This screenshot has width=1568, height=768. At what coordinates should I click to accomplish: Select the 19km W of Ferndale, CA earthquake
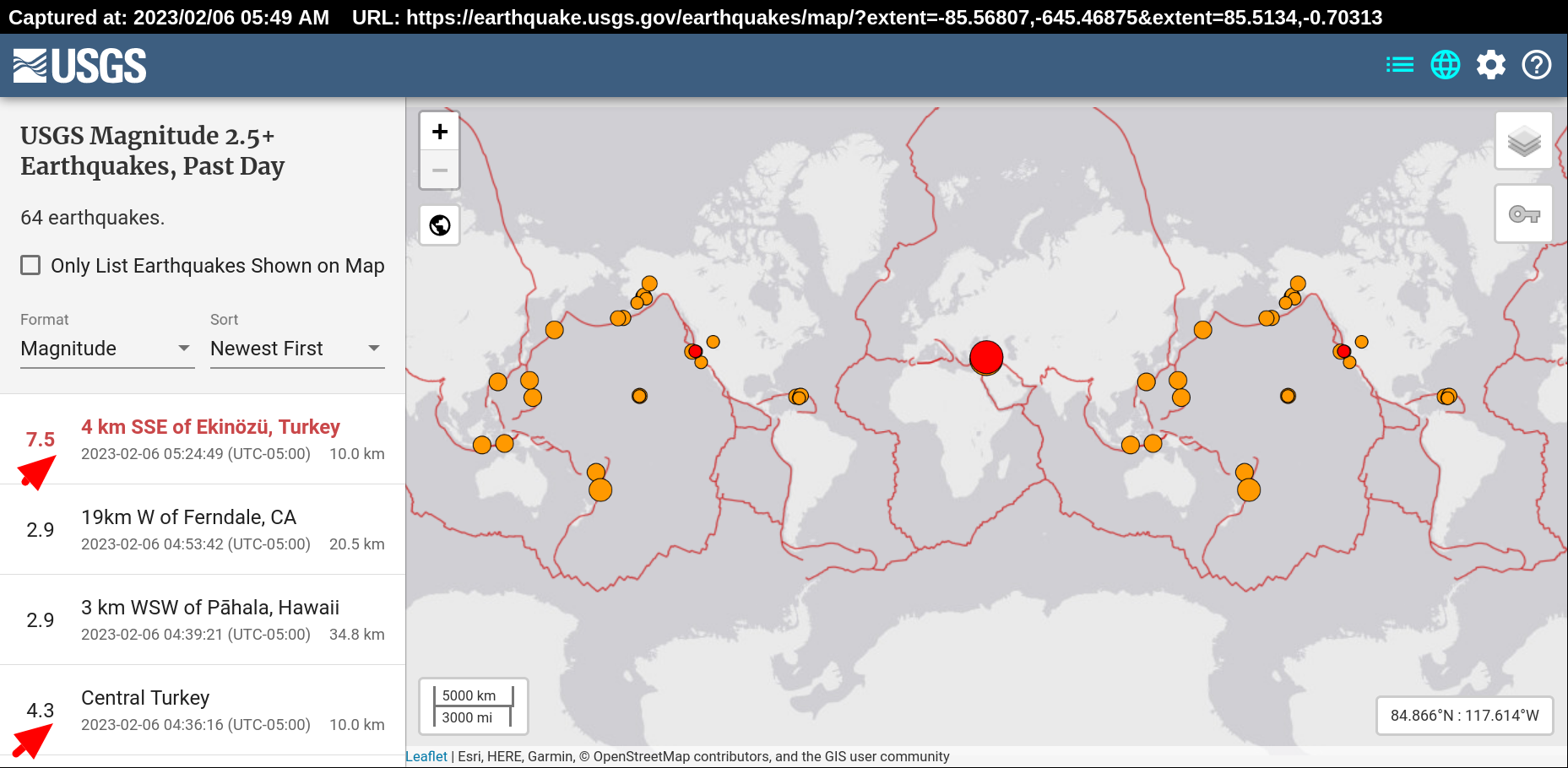pyautogui.click(x=203, y=529)
